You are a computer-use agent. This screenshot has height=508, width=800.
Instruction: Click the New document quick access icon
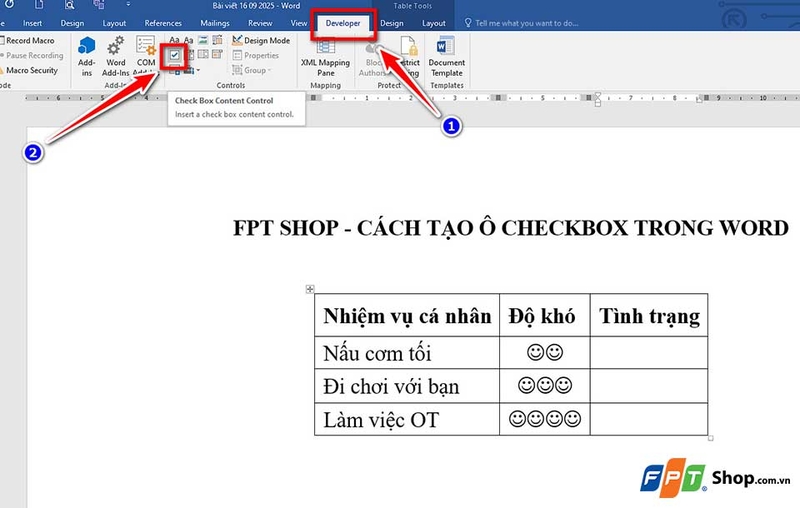pos(39,5)
